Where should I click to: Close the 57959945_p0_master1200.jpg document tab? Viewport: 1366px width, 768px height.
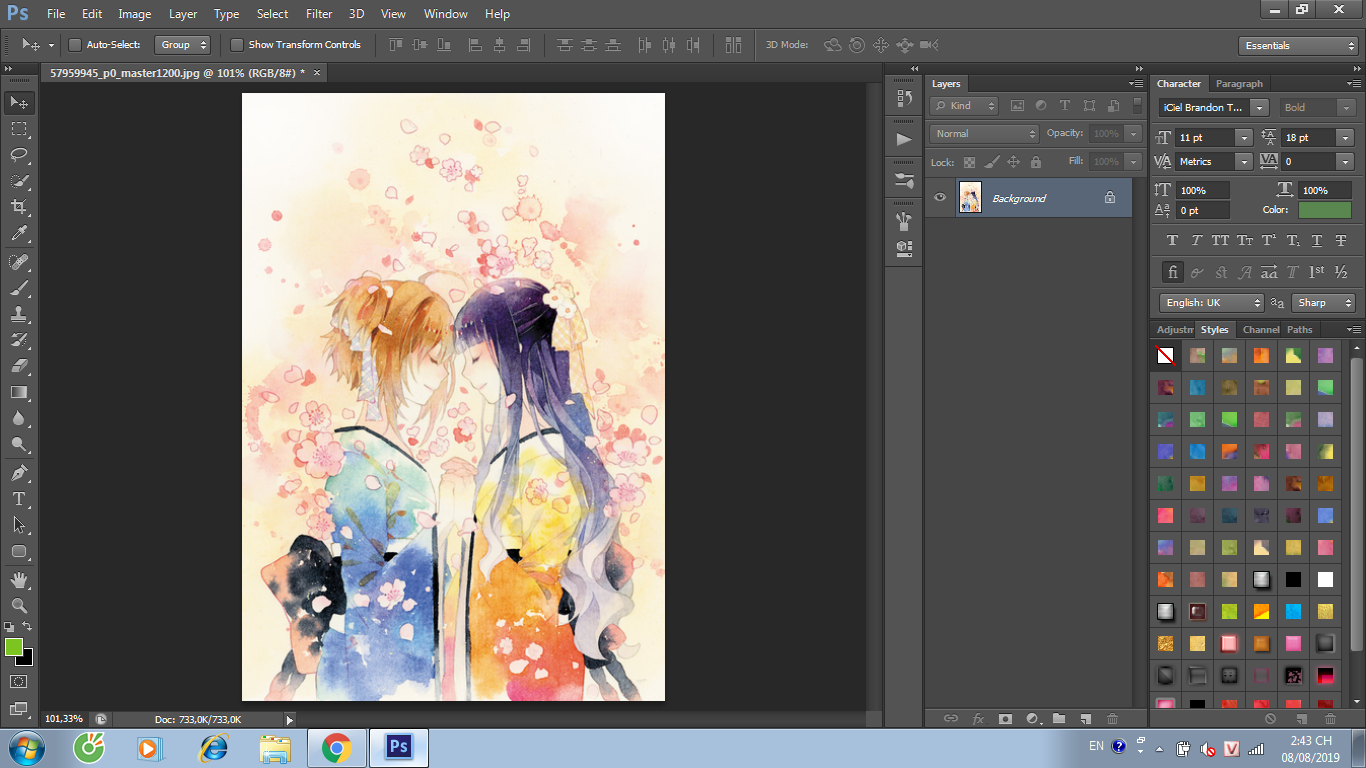[317, 73]
